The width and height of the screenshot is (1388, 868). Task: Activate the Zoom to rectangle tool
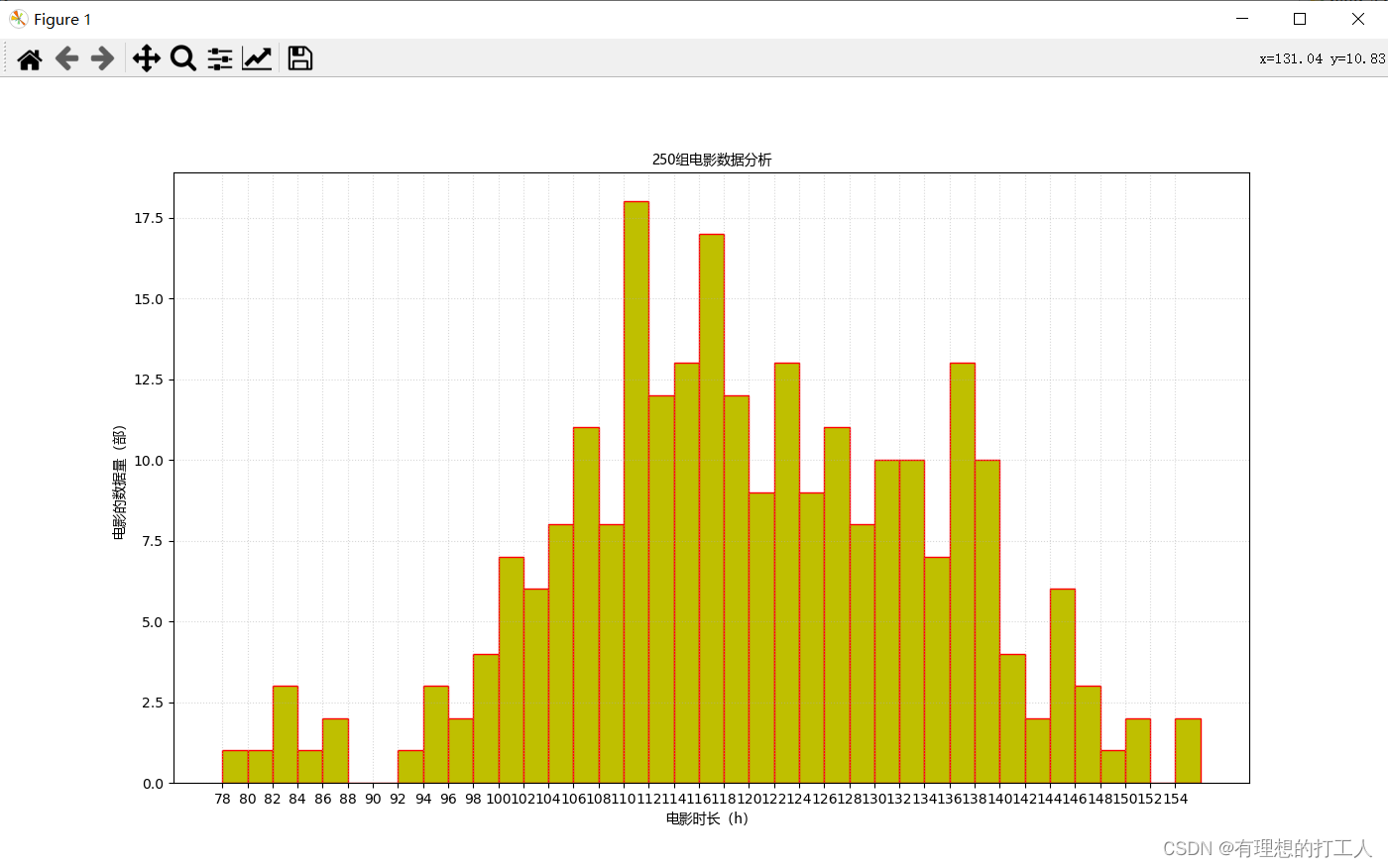pyautogui.click(x=183, y=58)
